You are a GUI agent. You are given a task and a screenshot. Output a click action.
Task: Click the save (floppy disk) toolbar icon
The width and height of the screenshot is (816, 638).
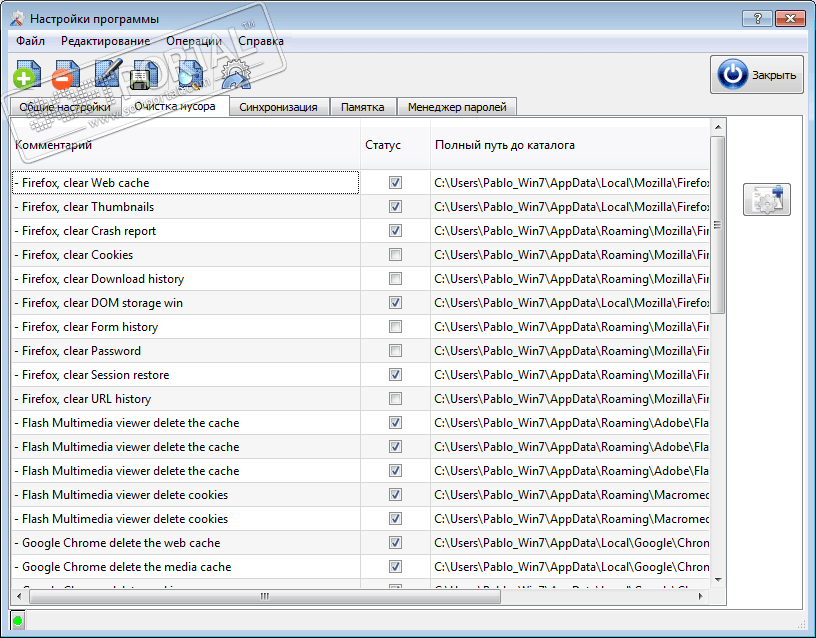pos(145,74)
